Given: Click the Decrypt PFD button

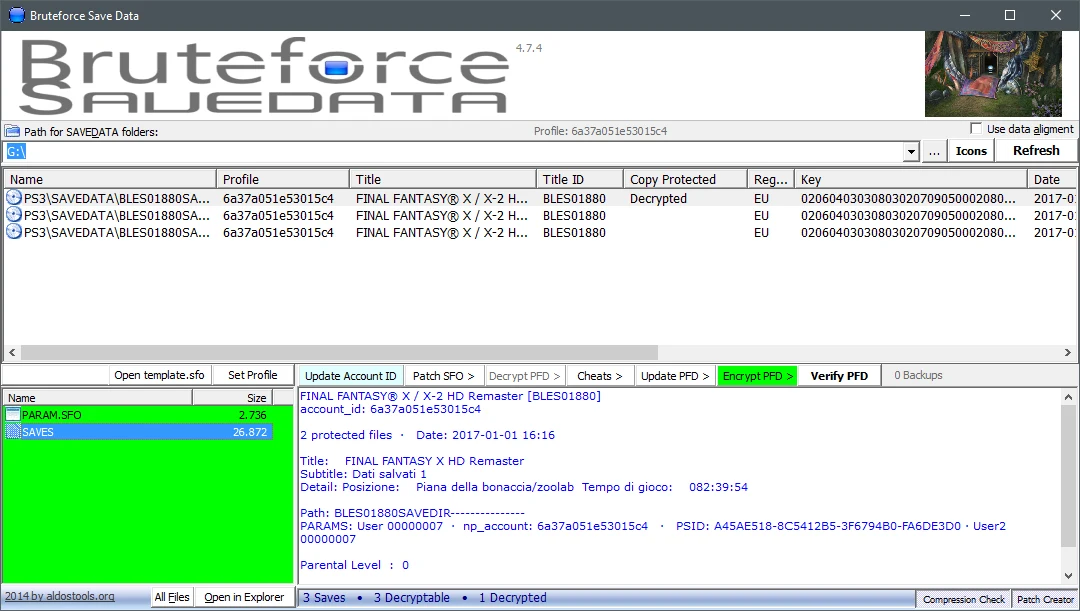Looking at the screenshot, I should (524, 375).
